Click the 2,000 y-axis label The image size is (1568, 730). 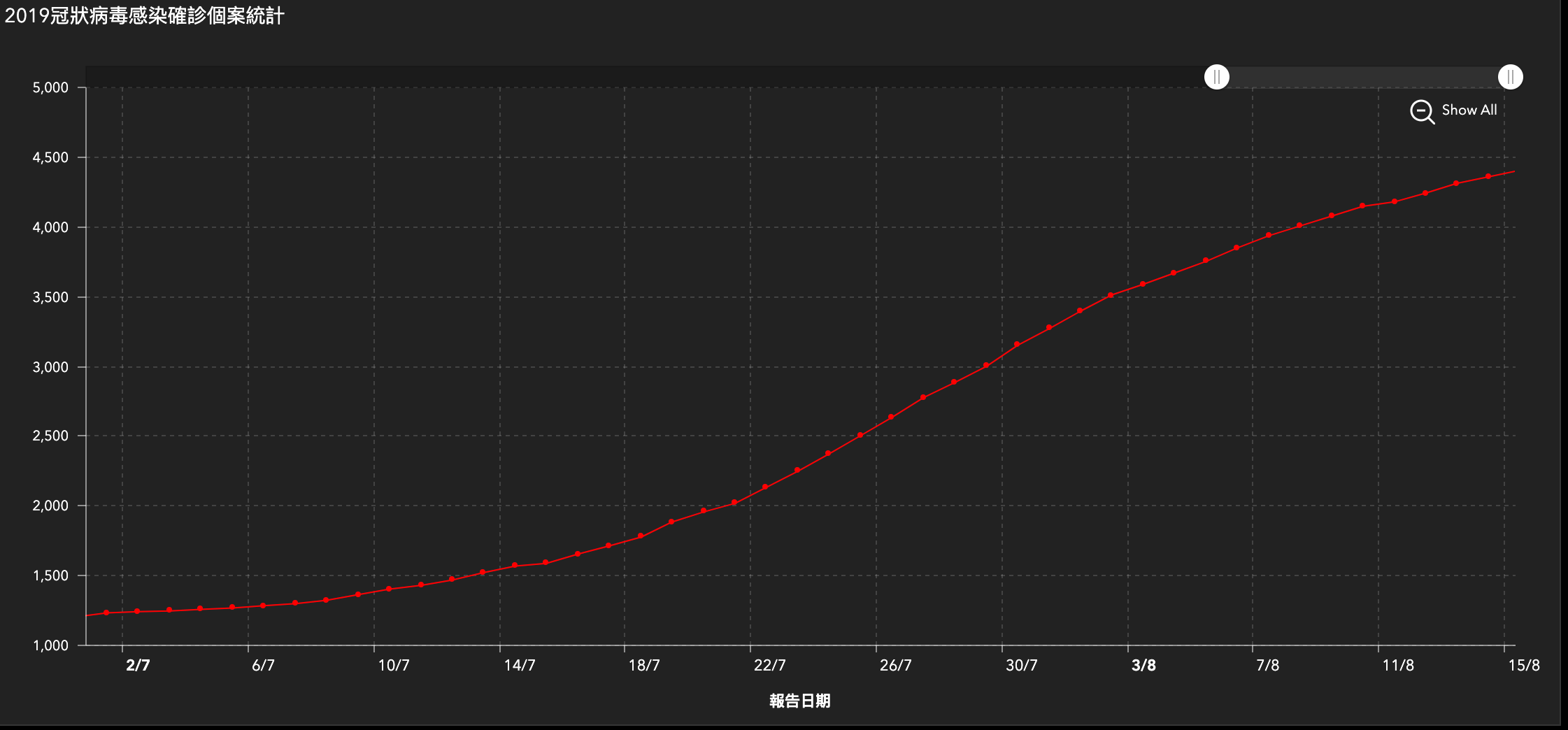pos(50,506)
